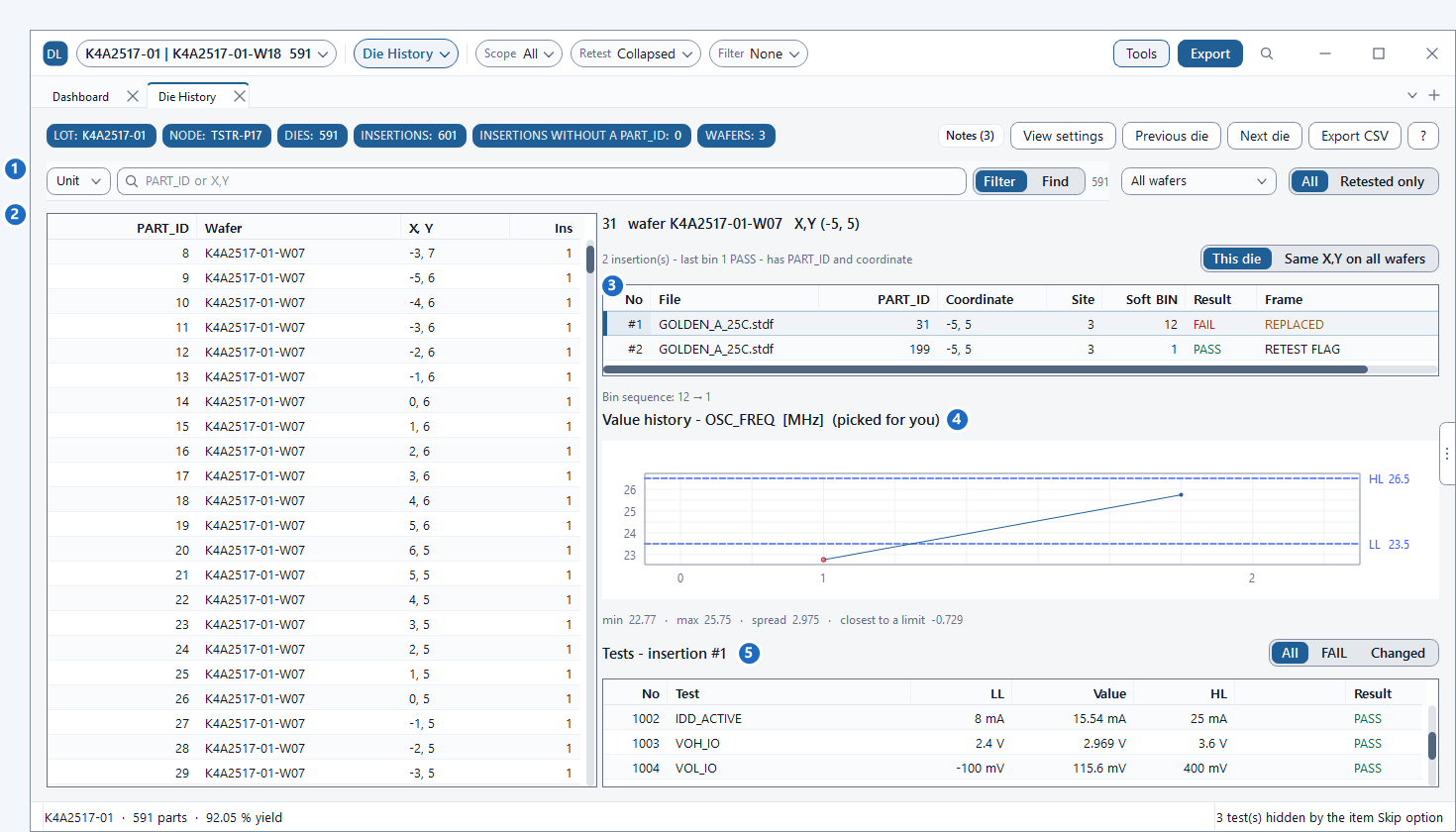Select insertion #1 FAIL row
This screenshot has height=832, width=1456.
point(1020,324)
